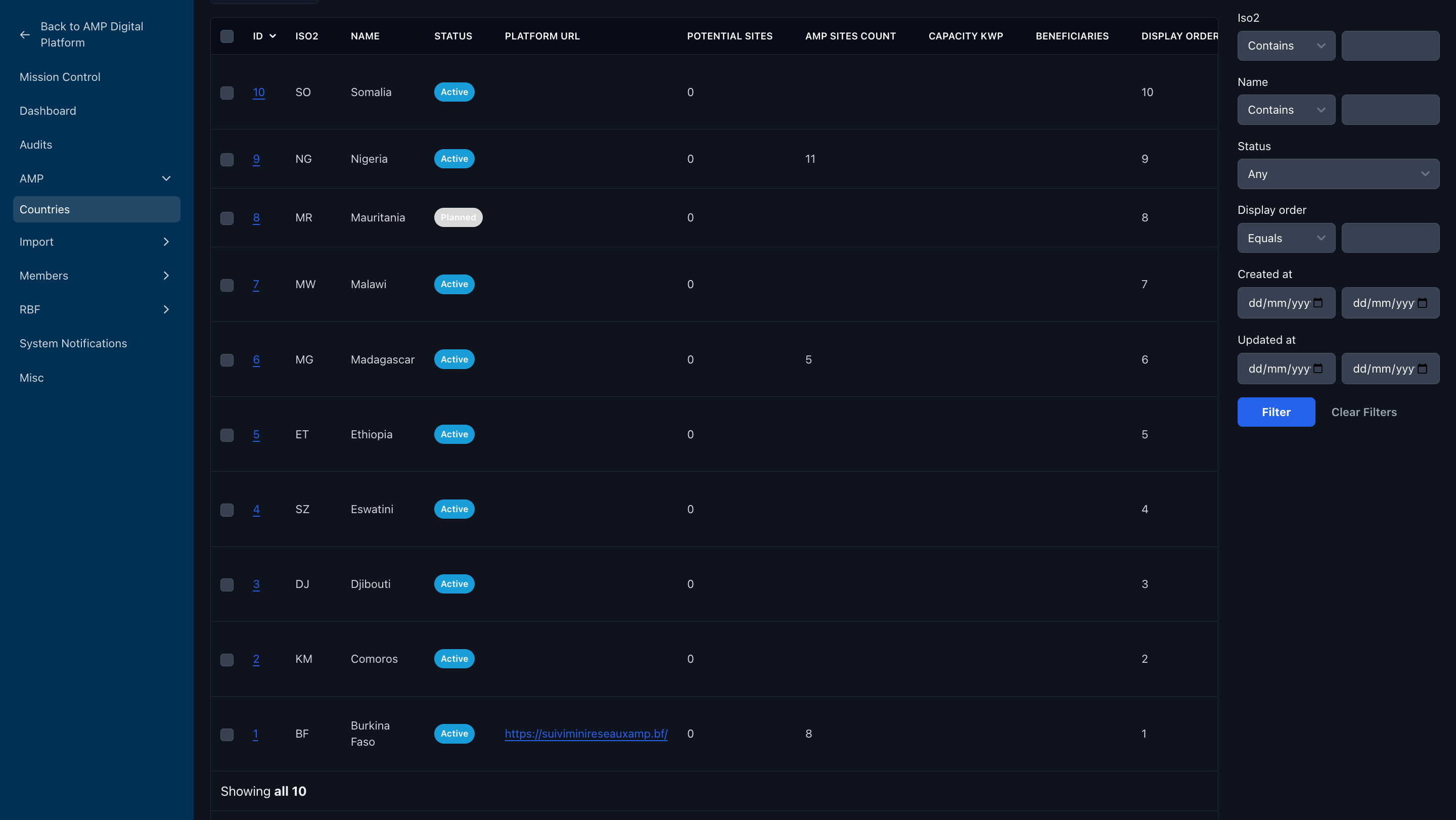The width and height of the screenshot is (1456, 820).
Task: Toggle the select-all checkbox in the table header
Action: pos(226,36)
